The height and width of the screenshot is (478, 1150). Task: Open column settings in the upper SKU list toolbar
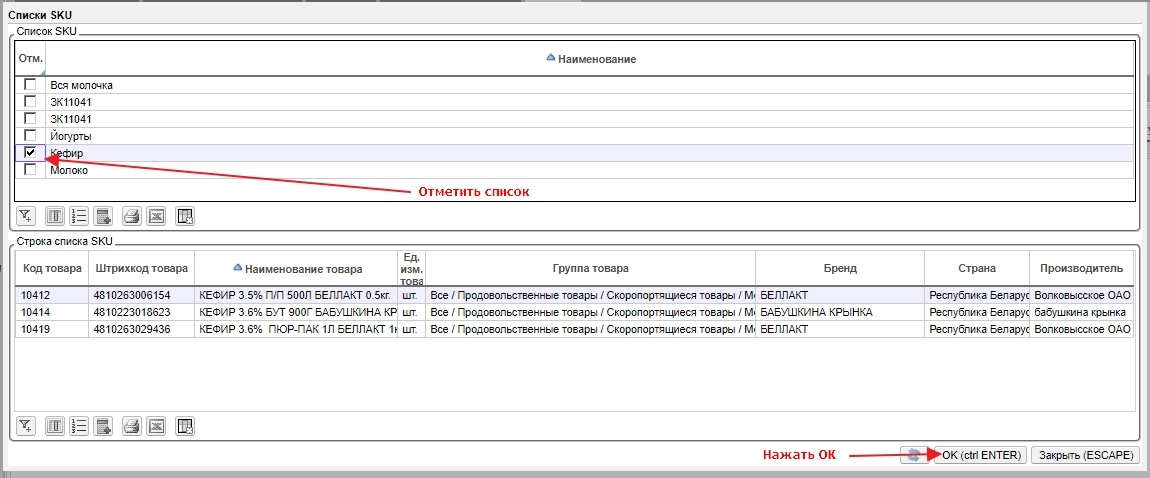point(55,215)
